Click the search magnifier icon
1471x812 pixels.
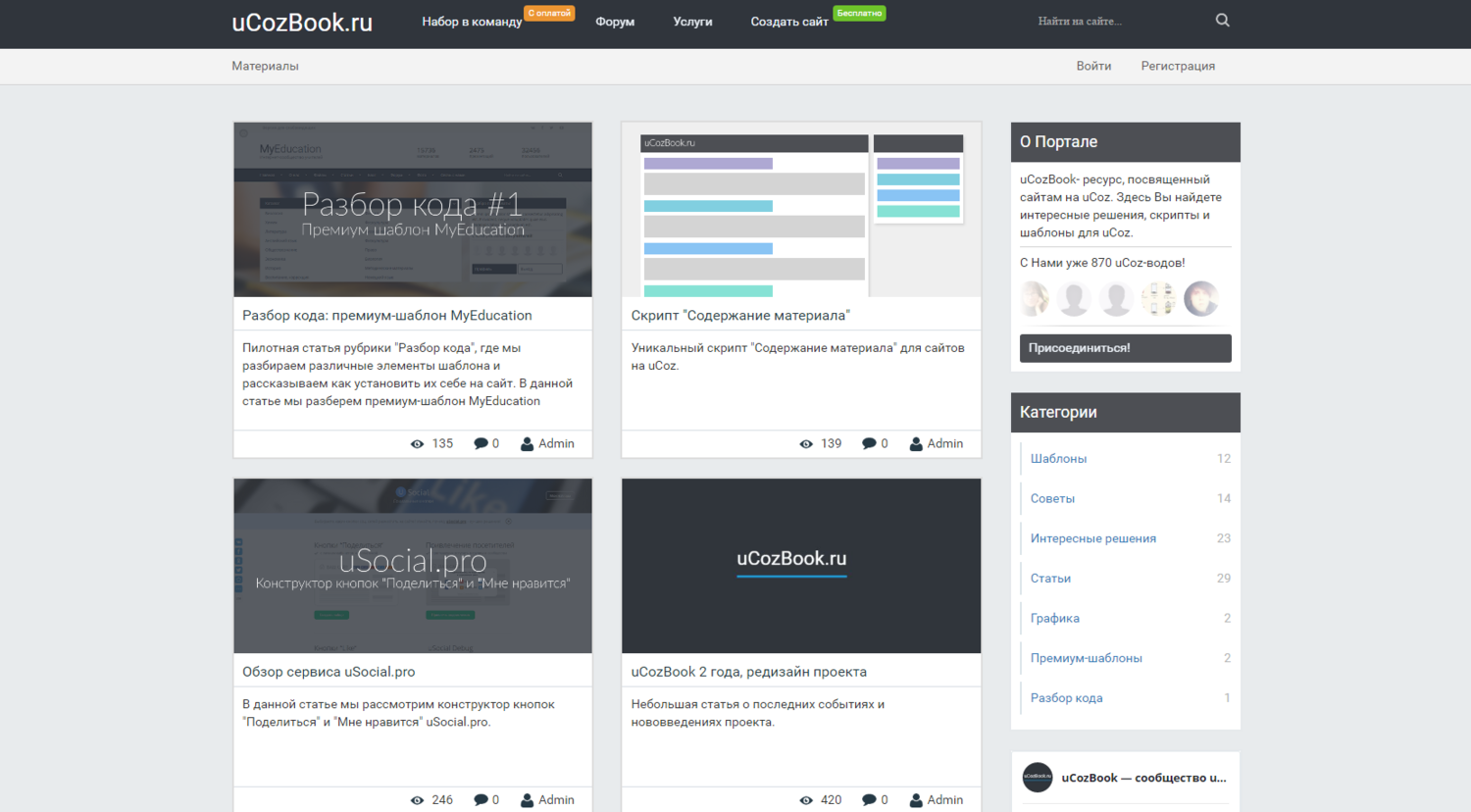(x=1222, y=20)
